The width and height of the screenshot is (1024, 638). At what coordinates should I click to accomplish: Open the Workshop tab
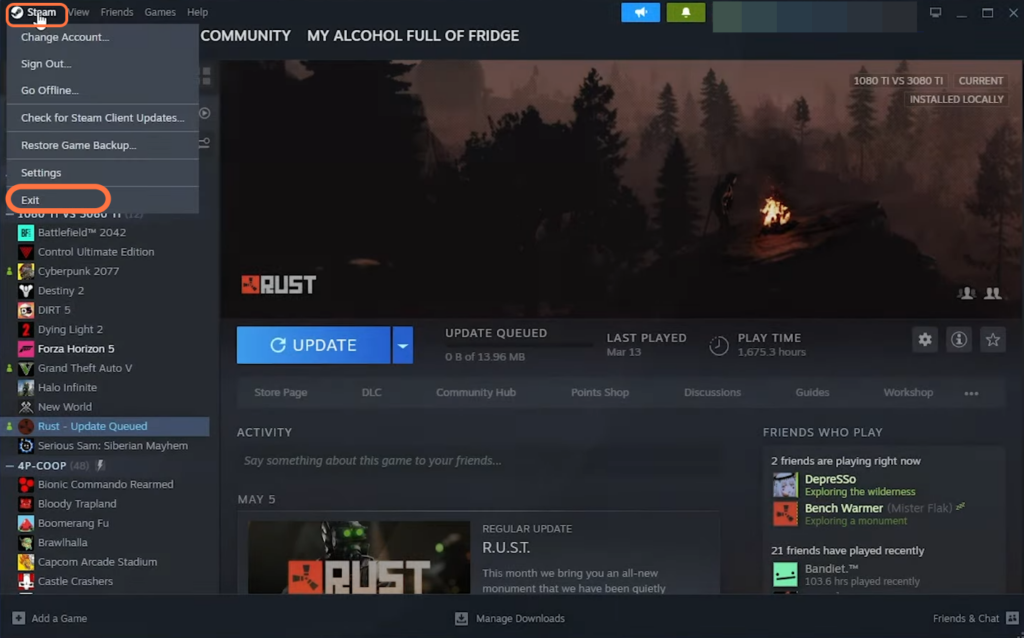click(908, 392)
